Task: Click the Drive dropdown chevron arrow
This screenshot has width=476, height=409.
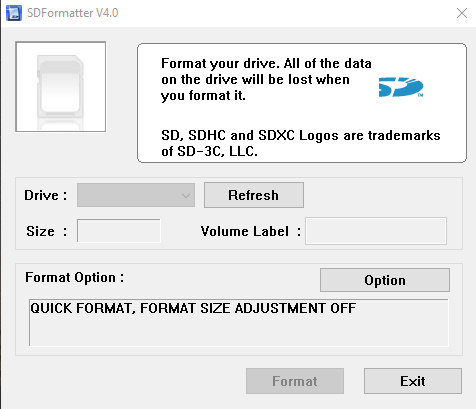Action: [186, 195]
